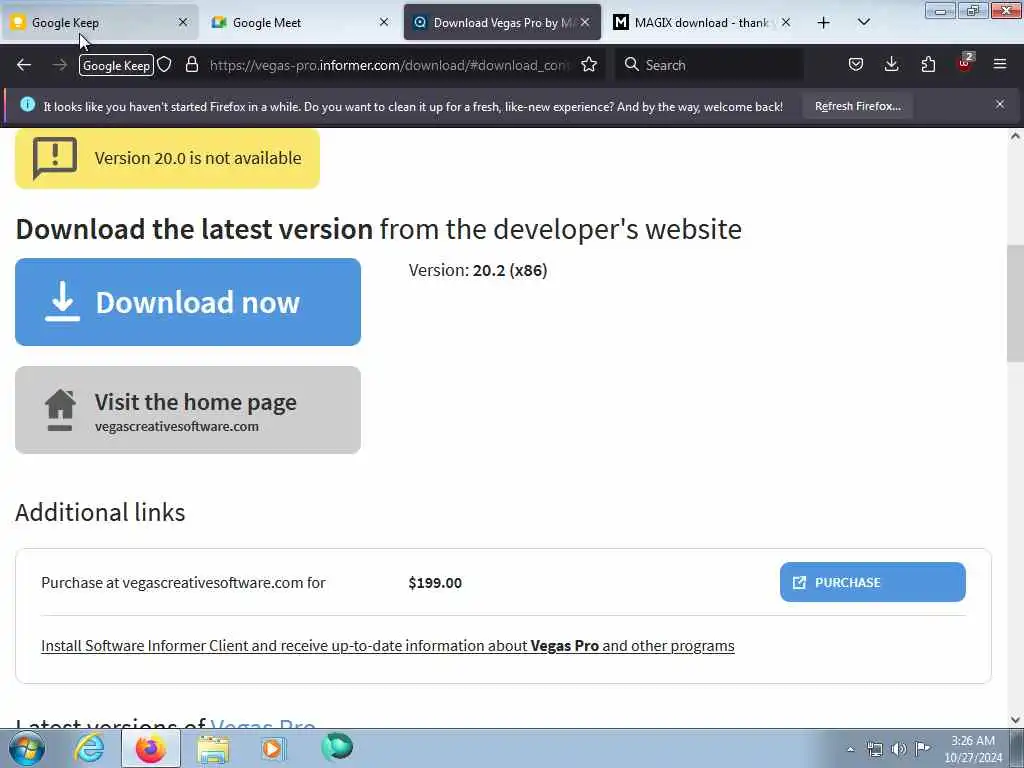The height and width of the screenshot is (768, 1024).
Task: Click the page vertical scrollbar thumb
Action: (1015, 303)
